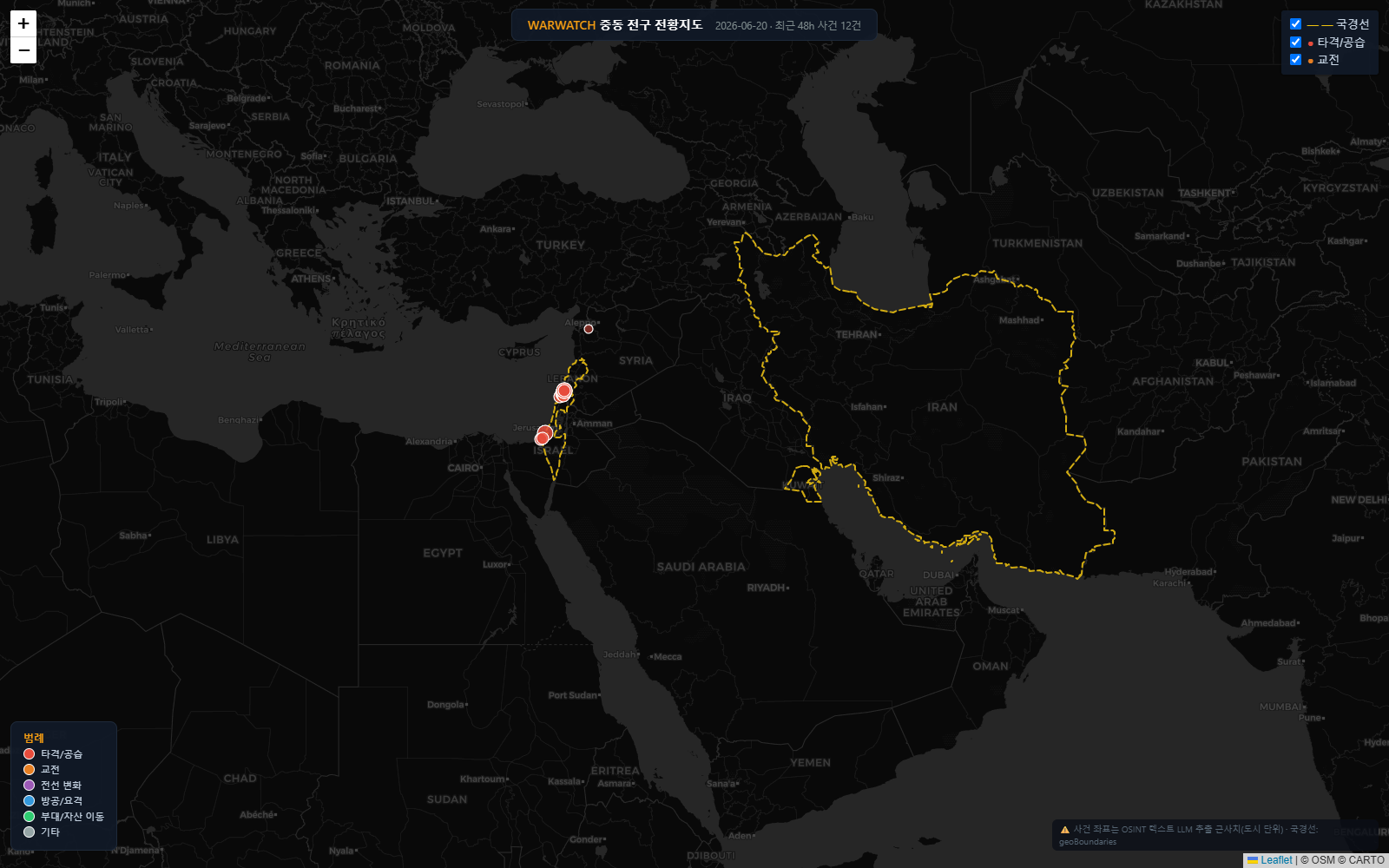Click the Mashhad city label
The image size is (1389, 868).
tap(1021, 320)
